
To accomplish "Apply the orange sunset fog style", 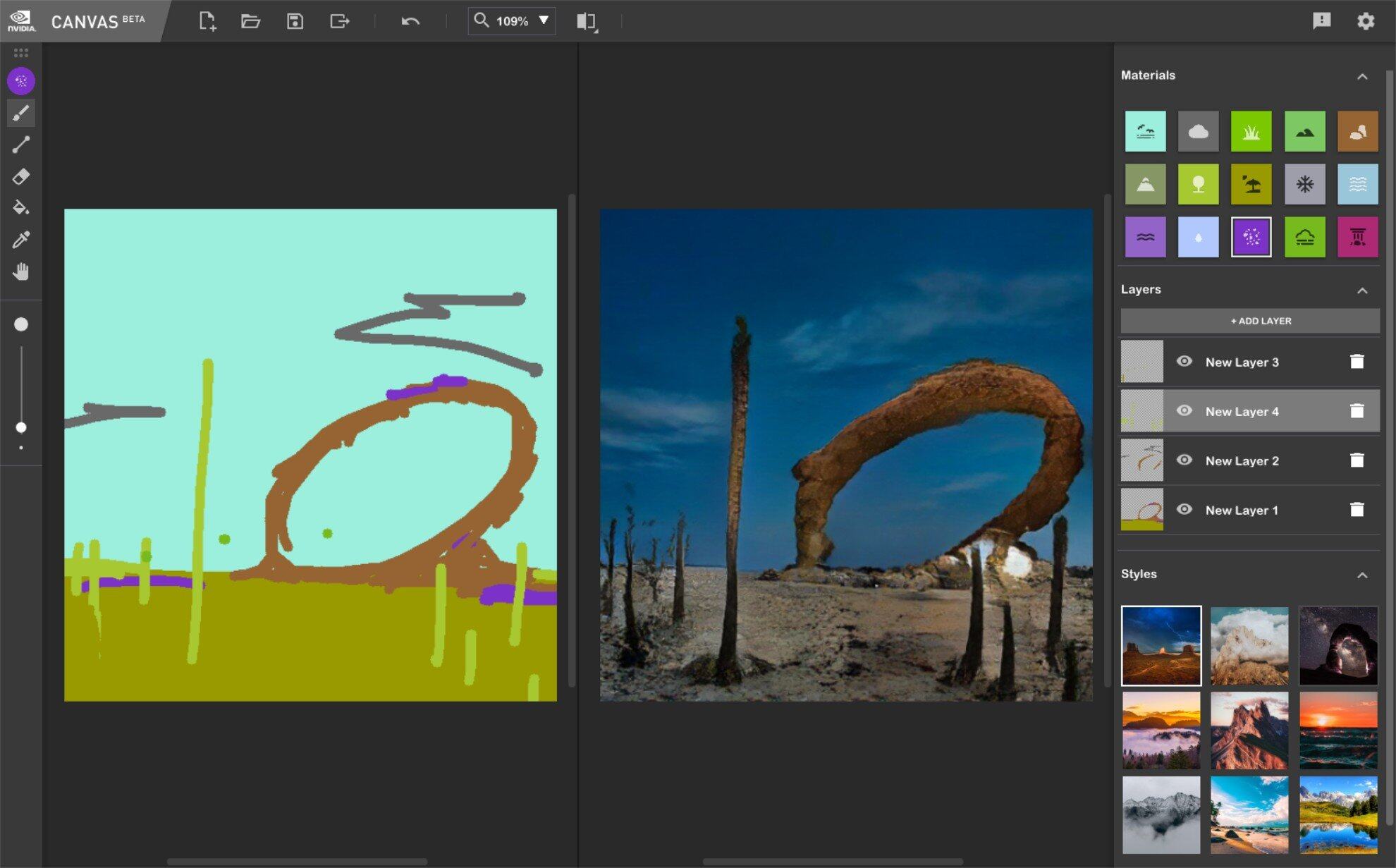I will pos(1161,731).
